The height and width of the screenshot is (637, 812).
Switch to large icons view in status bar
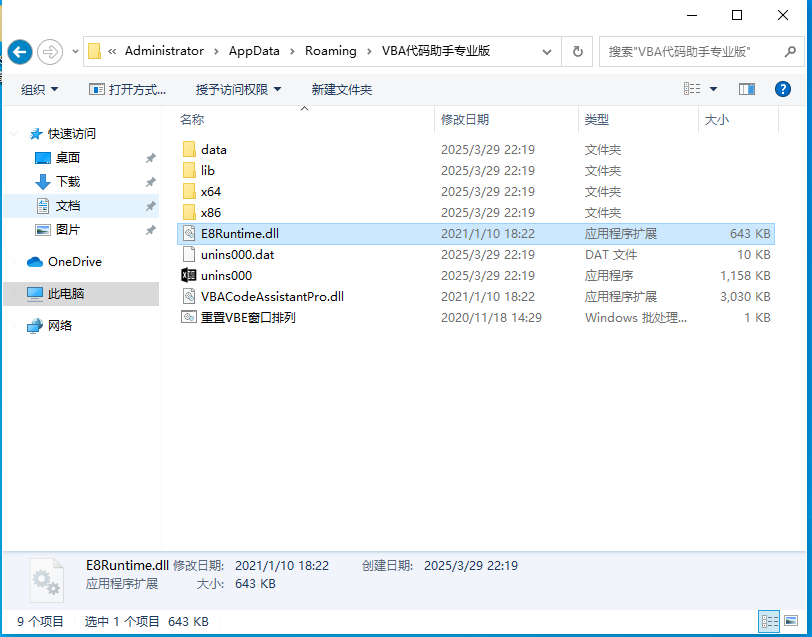[789, 621]
